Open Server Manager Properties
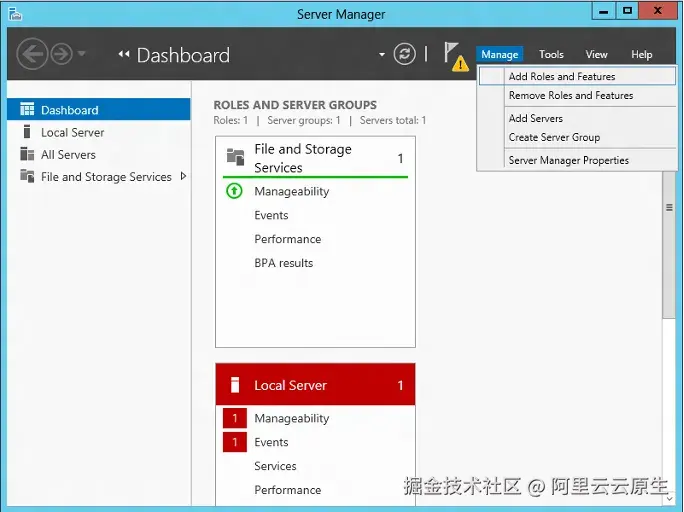The width and height of the screenshot is (684, 512). tap(577, 160)
